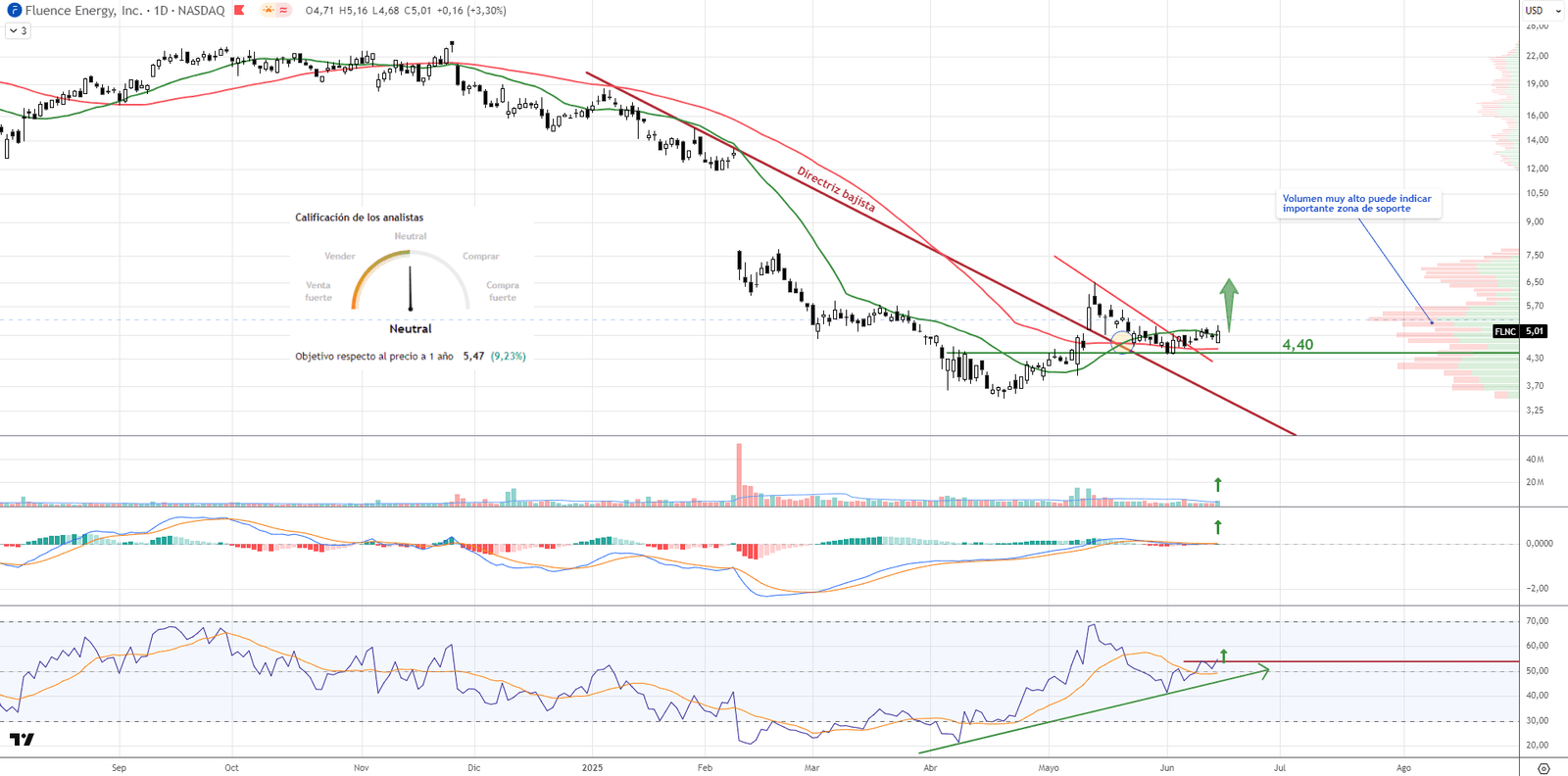Screen dimensions: 1568x776
Task: Click the sun market-session status icon
Action: (x=268, y=11)
